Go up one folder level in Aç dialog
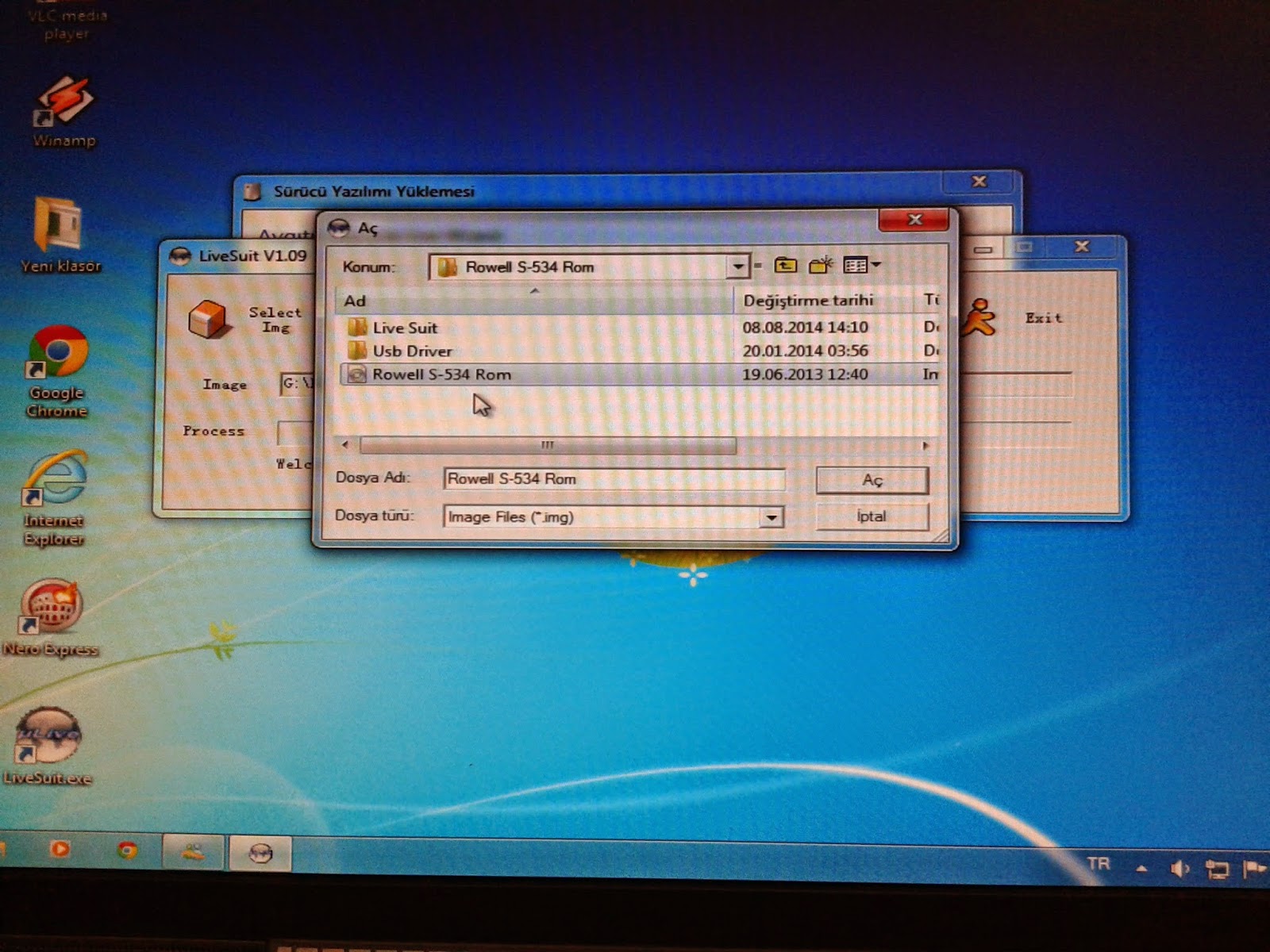This screenshot has width=1270, height=952. coord(785,265)
